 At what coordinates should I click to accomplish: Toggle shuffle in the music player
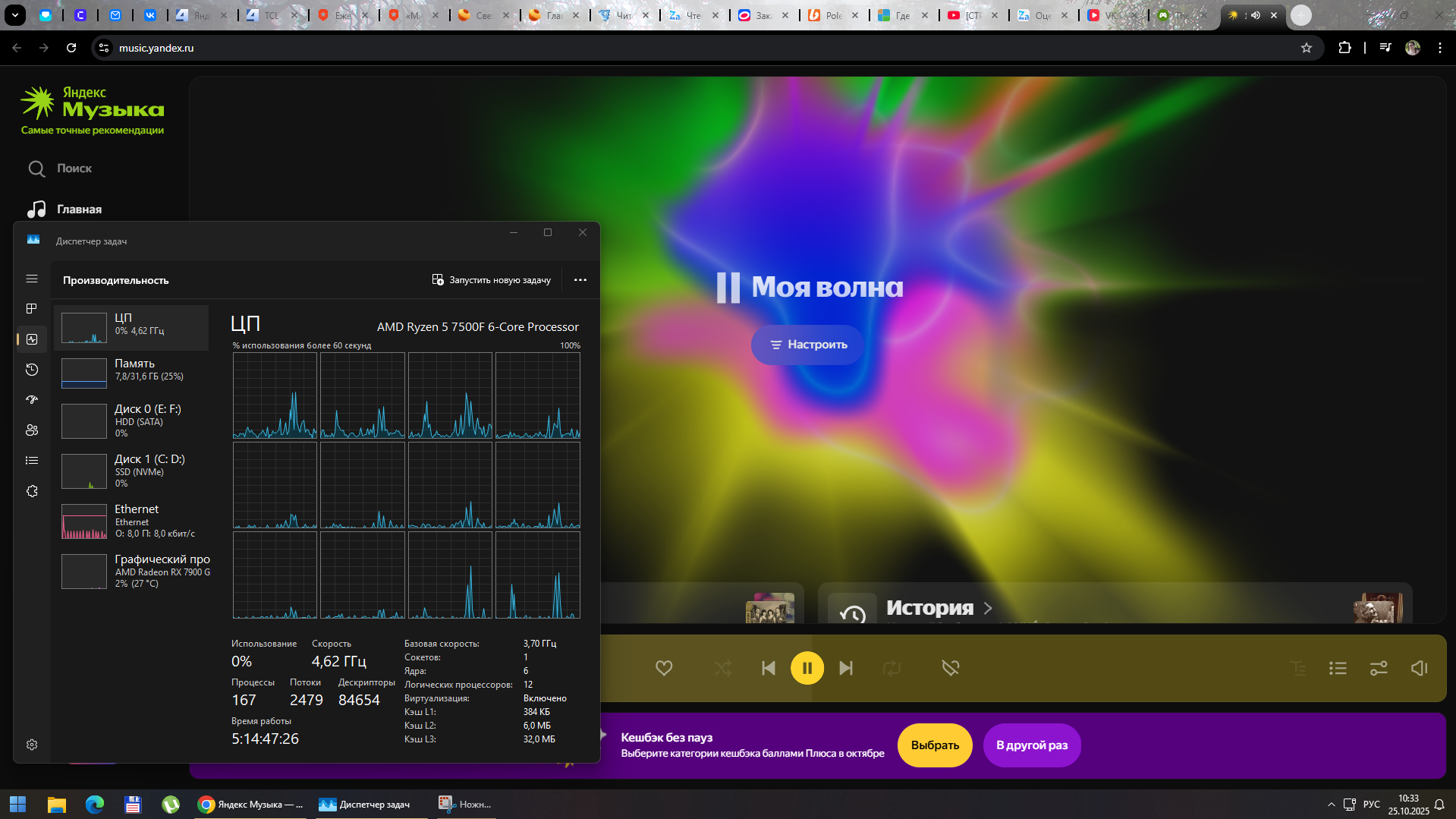click(722, 668)
